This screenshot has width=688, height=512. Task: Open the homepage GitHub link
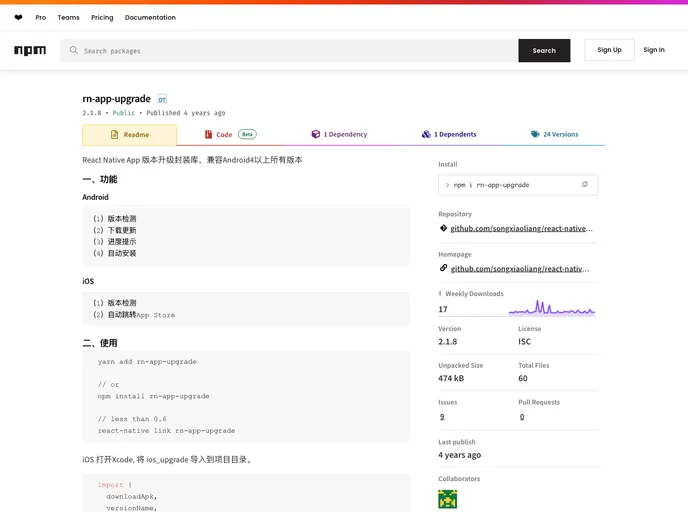pyautogui.click(x=520, y=269)
